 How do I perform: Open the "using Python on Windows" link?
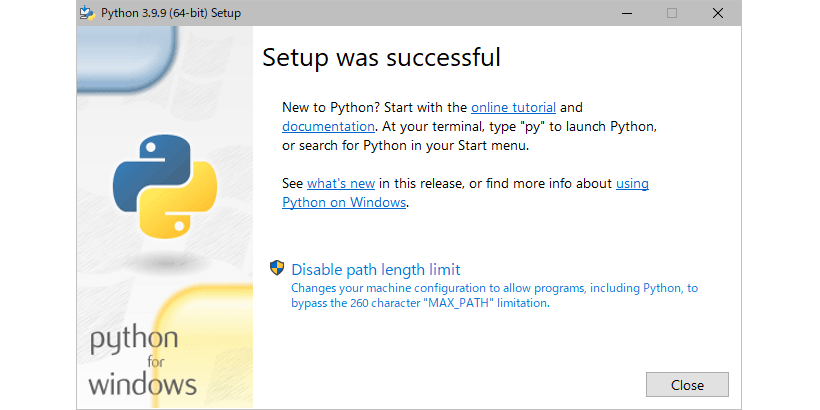coord(344,202)
